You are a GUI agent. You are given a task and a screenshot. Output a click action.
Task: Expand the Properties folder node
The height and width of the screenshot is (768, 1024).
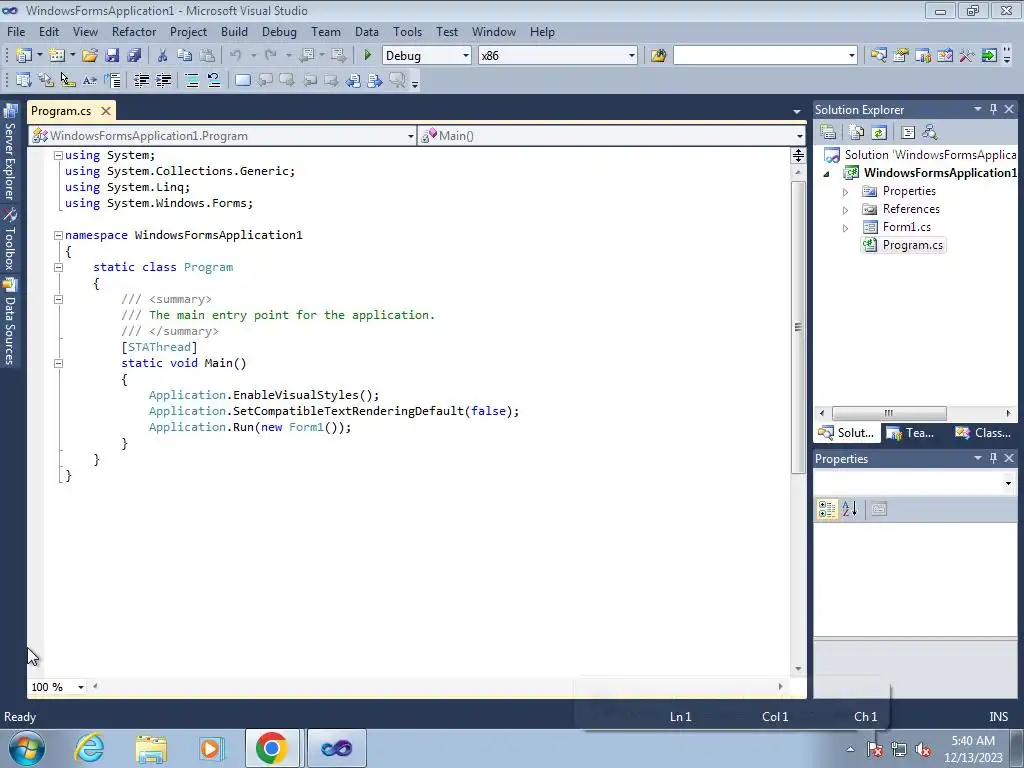coord(845,192)
